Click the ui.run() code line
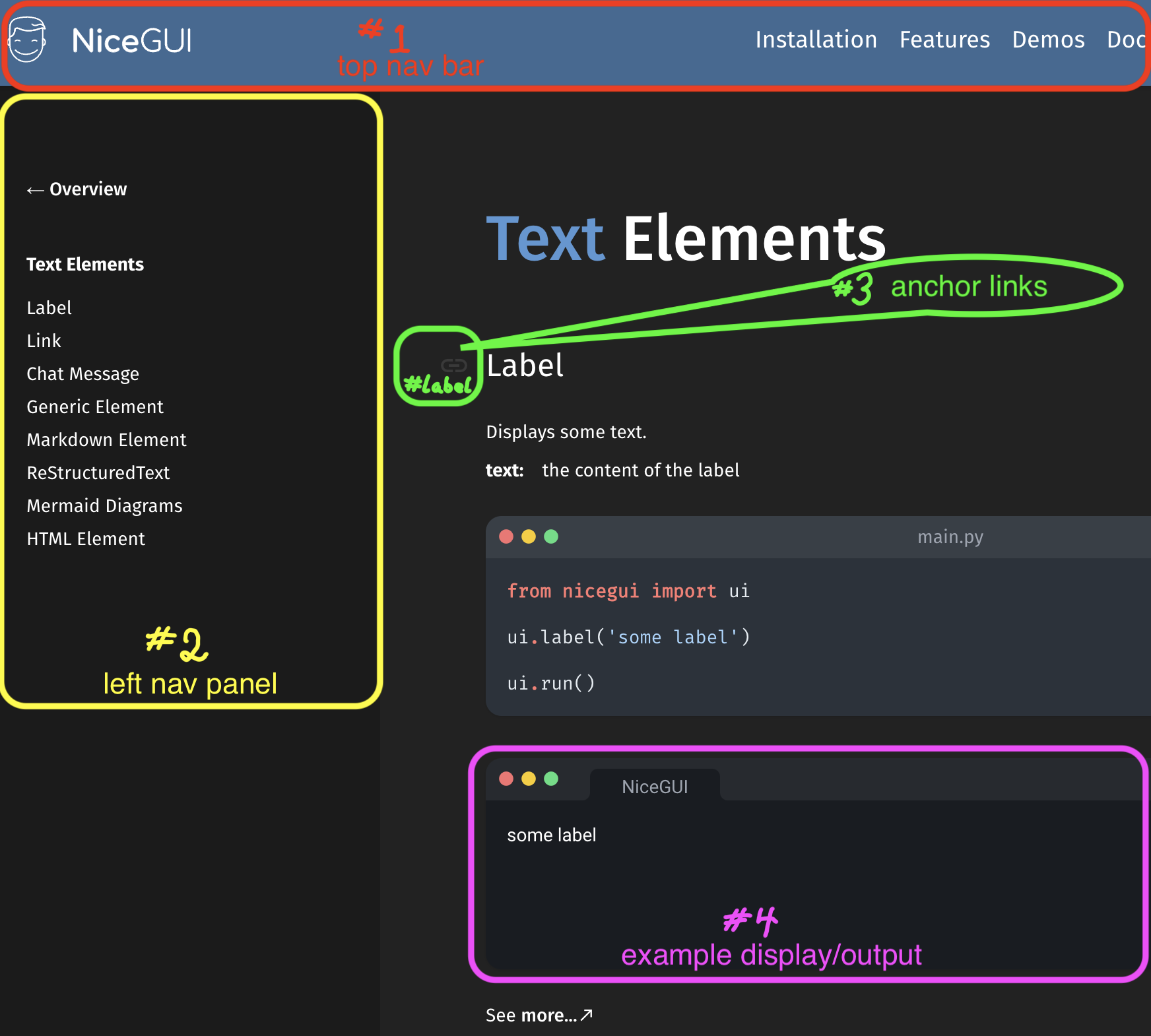Viewport: 1151px width, 1036px height. point(551,684)
